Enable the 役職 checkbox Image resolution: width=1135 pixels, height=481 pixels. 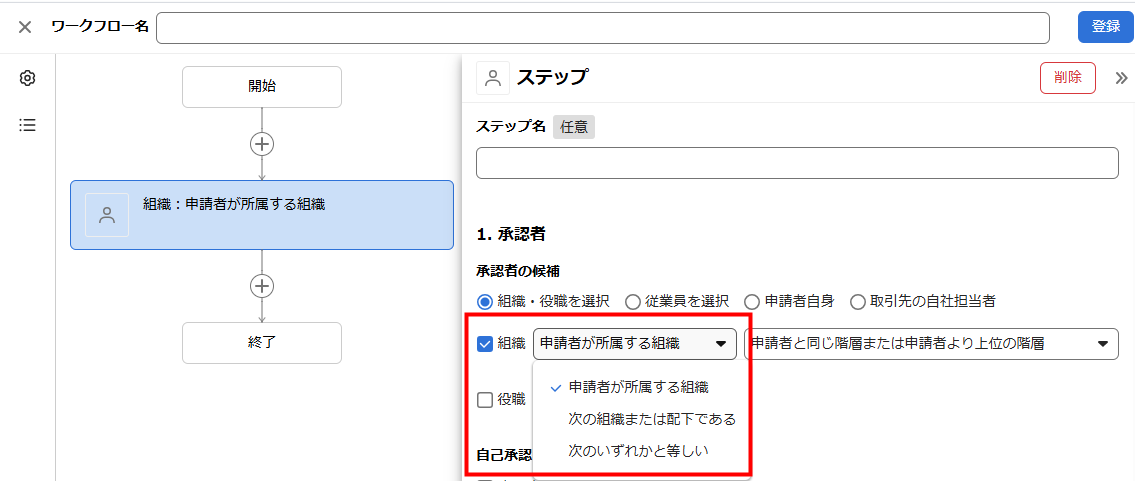[485, 400]
